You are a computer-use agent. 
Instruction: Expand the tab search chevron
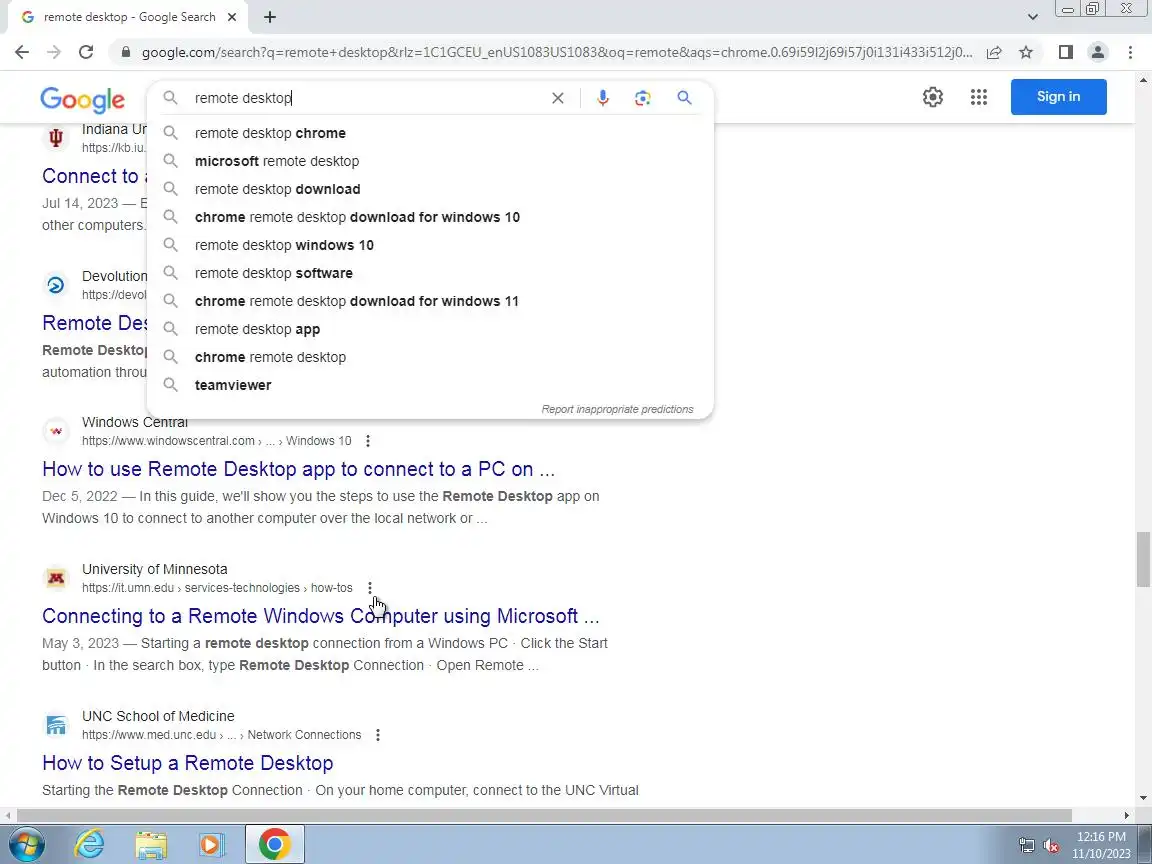[x=1032, y=17]
